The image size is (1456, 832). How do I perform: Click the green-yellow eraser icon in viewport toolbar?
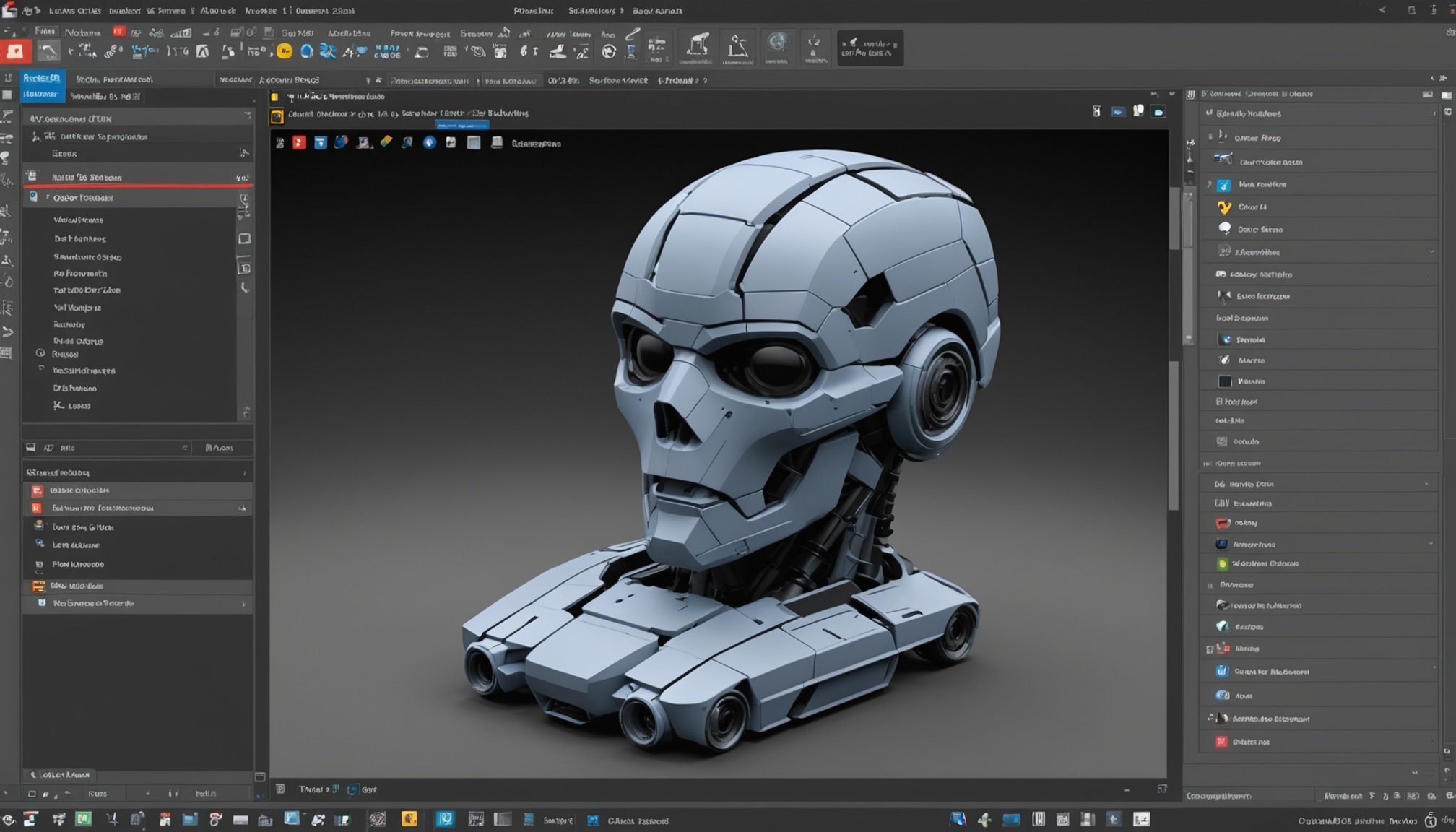[386, 142]
